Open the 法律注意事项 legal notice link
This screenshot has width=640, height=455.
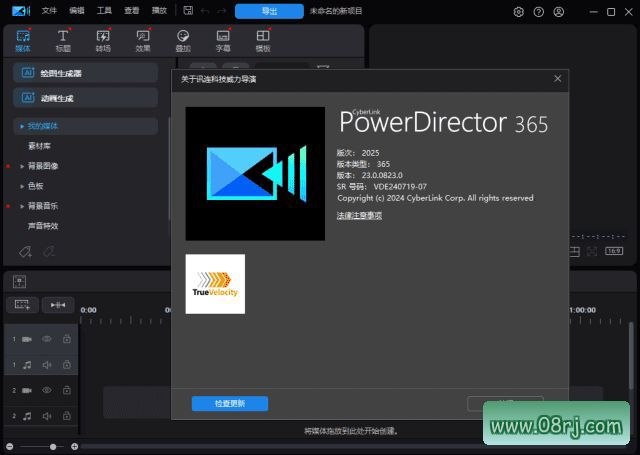[x=359, y=215]
